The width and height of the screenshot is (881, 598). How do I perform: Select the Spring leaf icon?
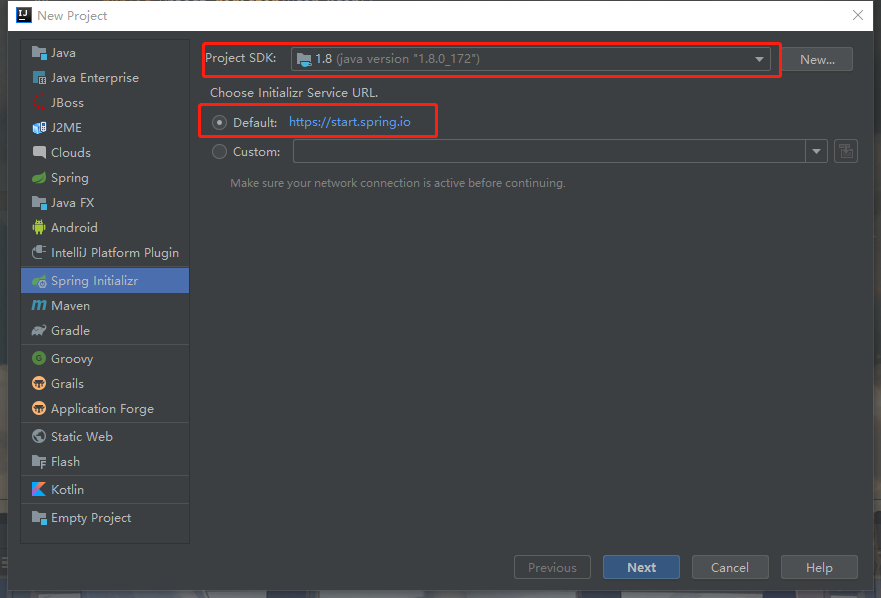point(39,178)
